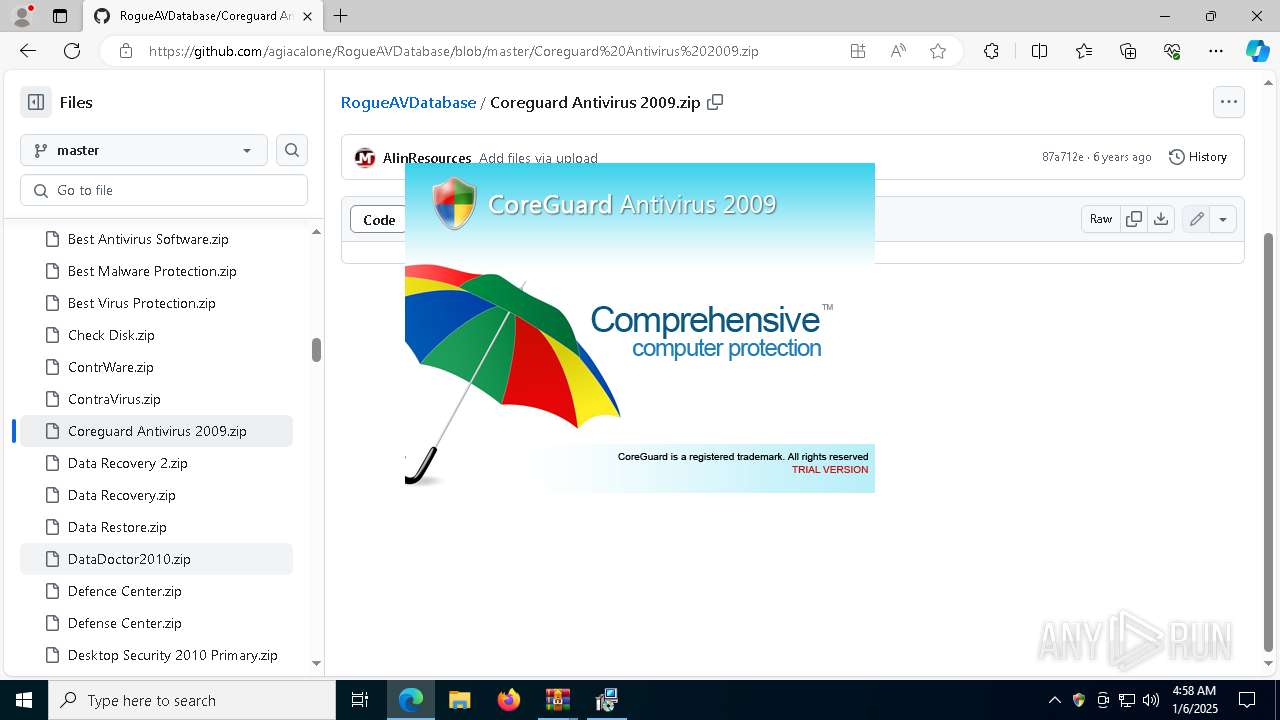Click the taskbar search box
Image resolution: width=1280 pixels, height=720 pixels.
pos(192,700)
